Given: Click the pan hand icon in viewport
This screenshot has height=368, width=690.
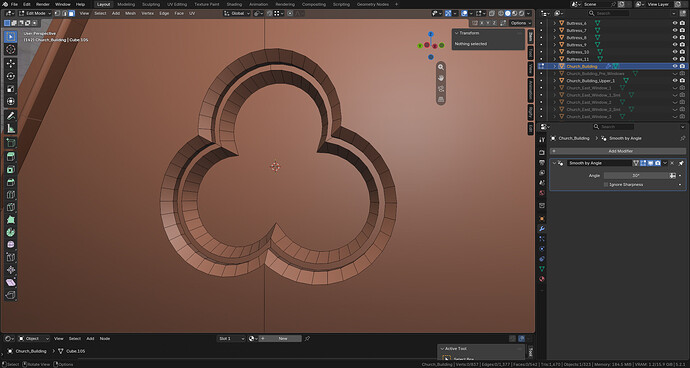Looking at the screenshot, I should [441, 78].
